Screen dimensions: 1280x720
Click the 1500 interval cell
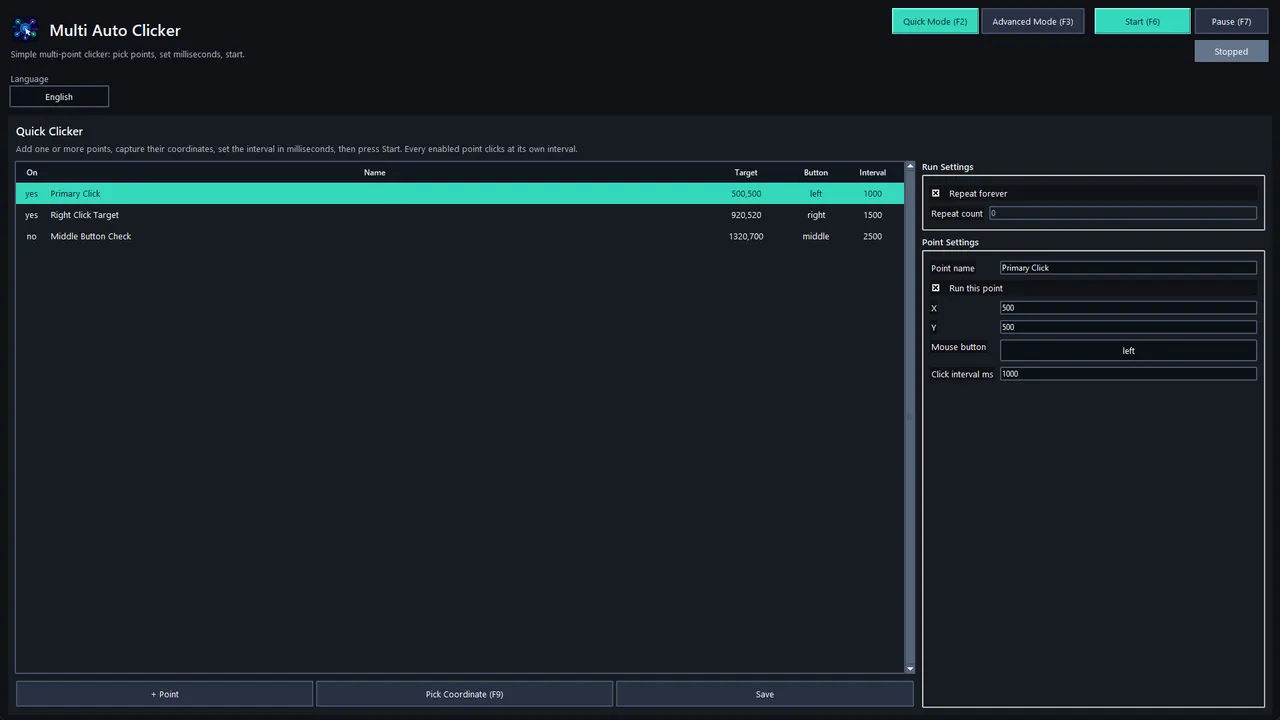pos(873,215)
